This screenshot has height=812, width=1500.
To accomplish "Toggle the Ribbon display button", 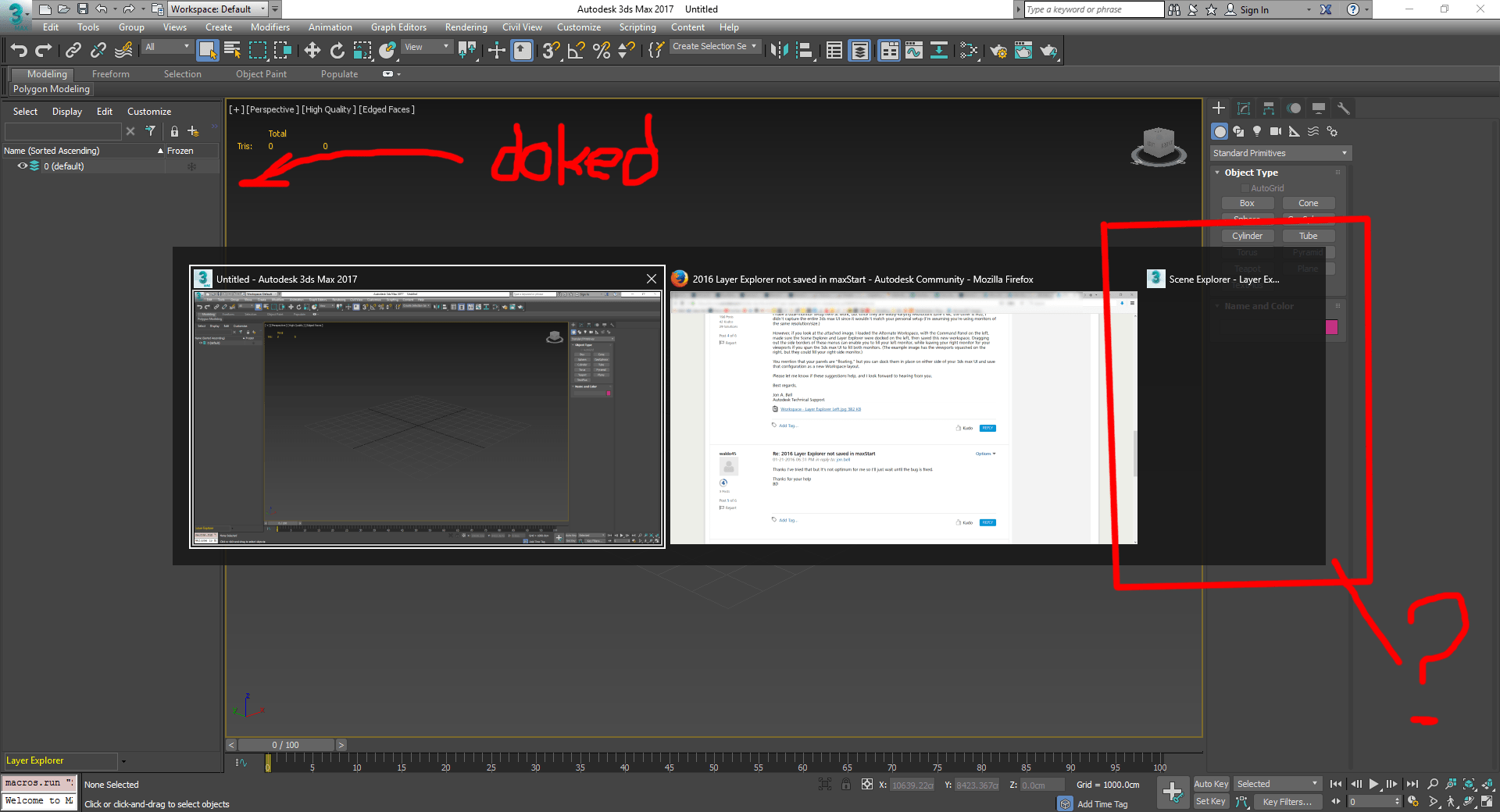I will tap(889, 51).
